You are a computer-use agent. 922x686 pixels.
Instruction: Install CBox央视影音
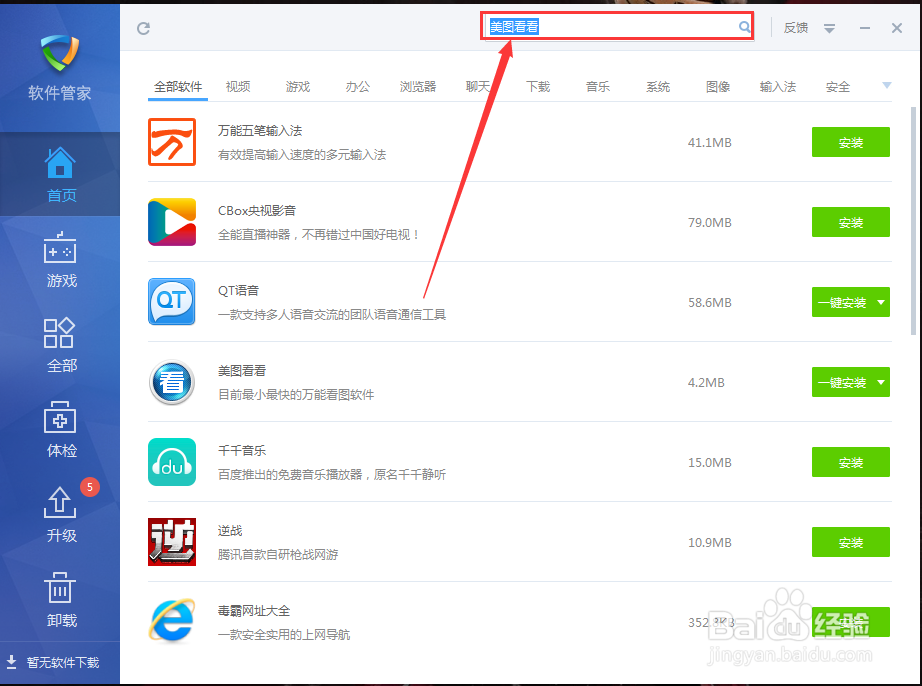pyautogui.click(x=850, y=222)
